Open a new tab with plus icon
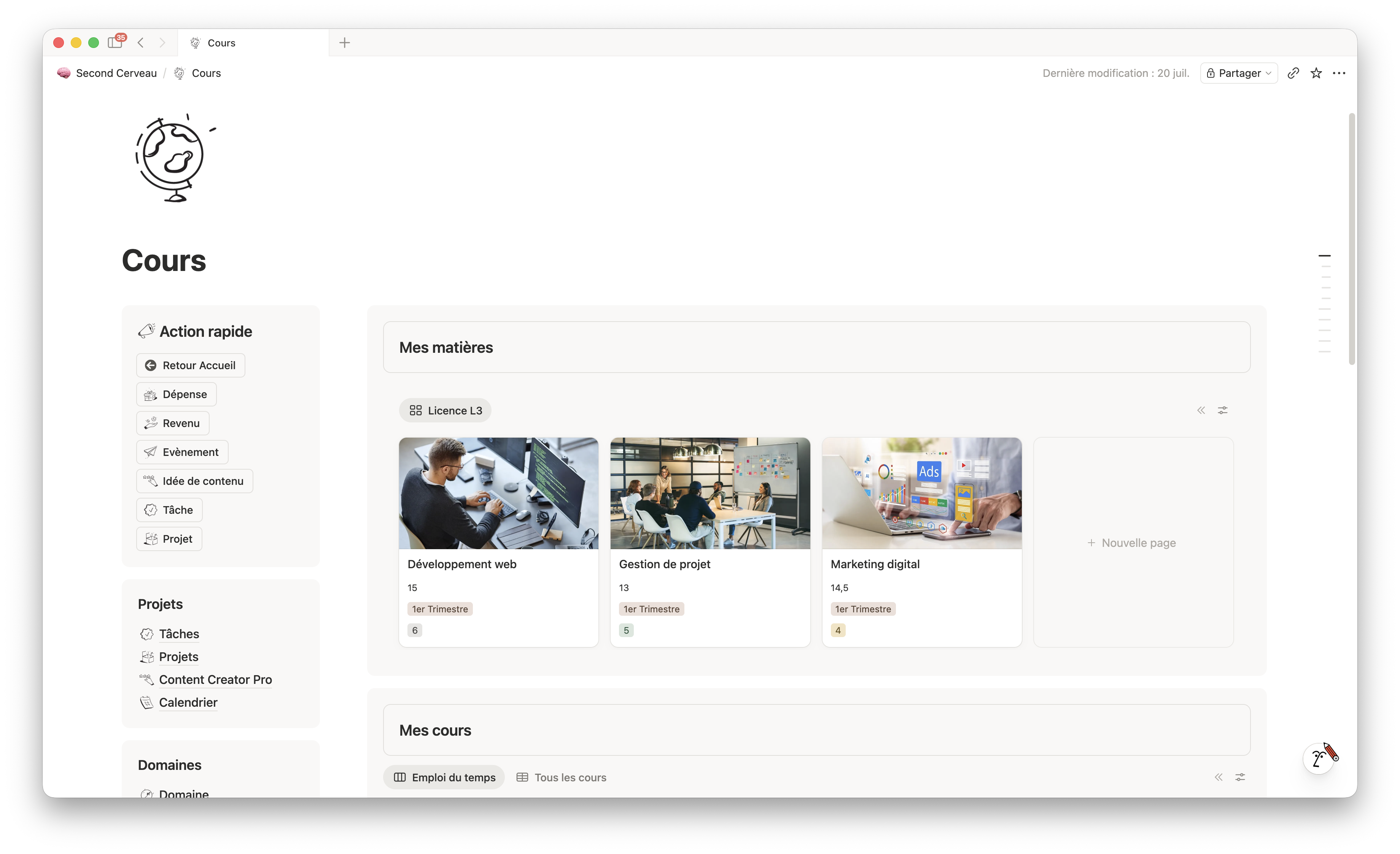 coord(344,43)
